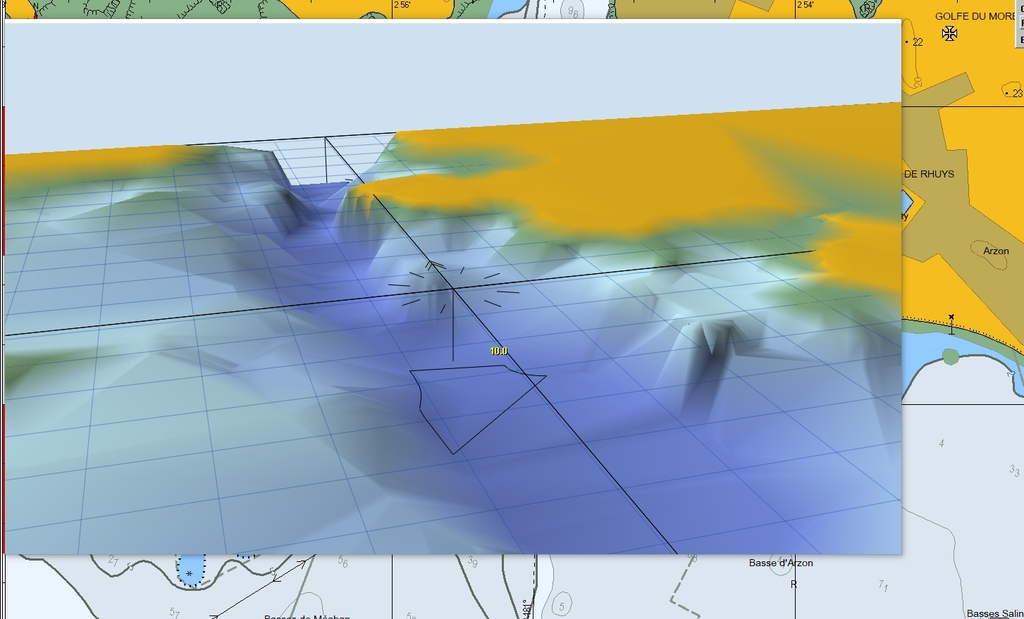The height and width of the screenshot is (619, 1024).
Task: Click the church cross symbol on the chart
Action: (950, 33)
